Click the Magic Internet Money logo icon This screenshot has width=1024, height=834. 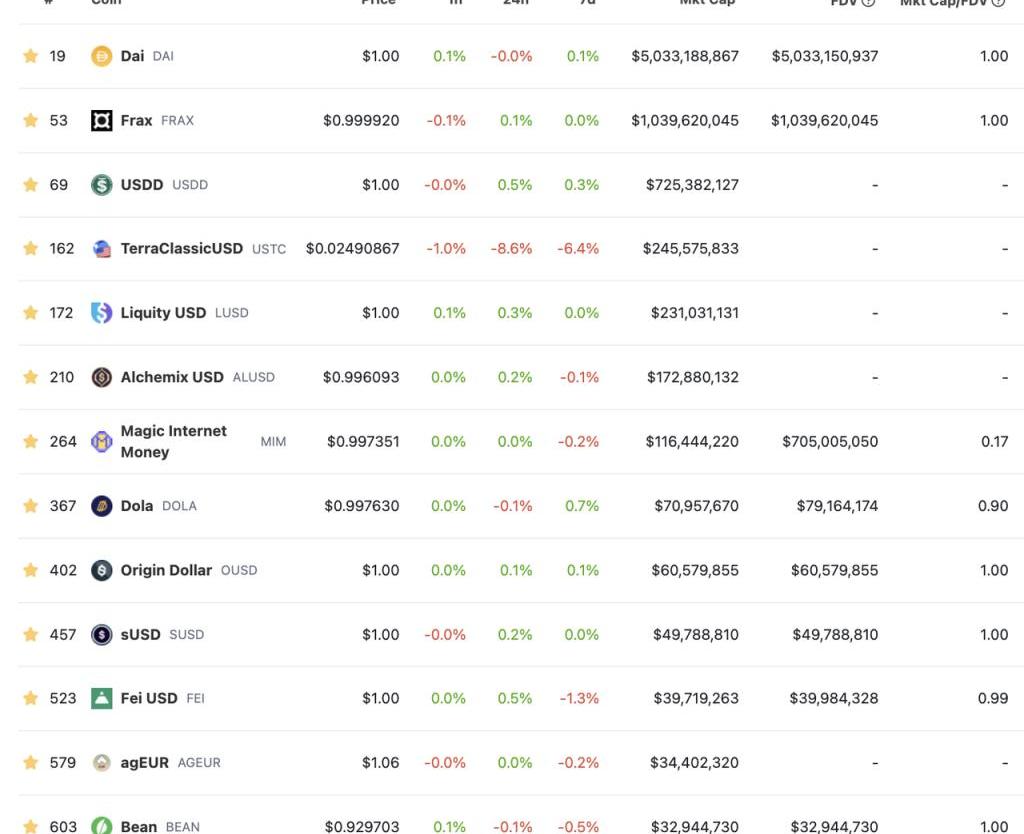coord(101,441)
